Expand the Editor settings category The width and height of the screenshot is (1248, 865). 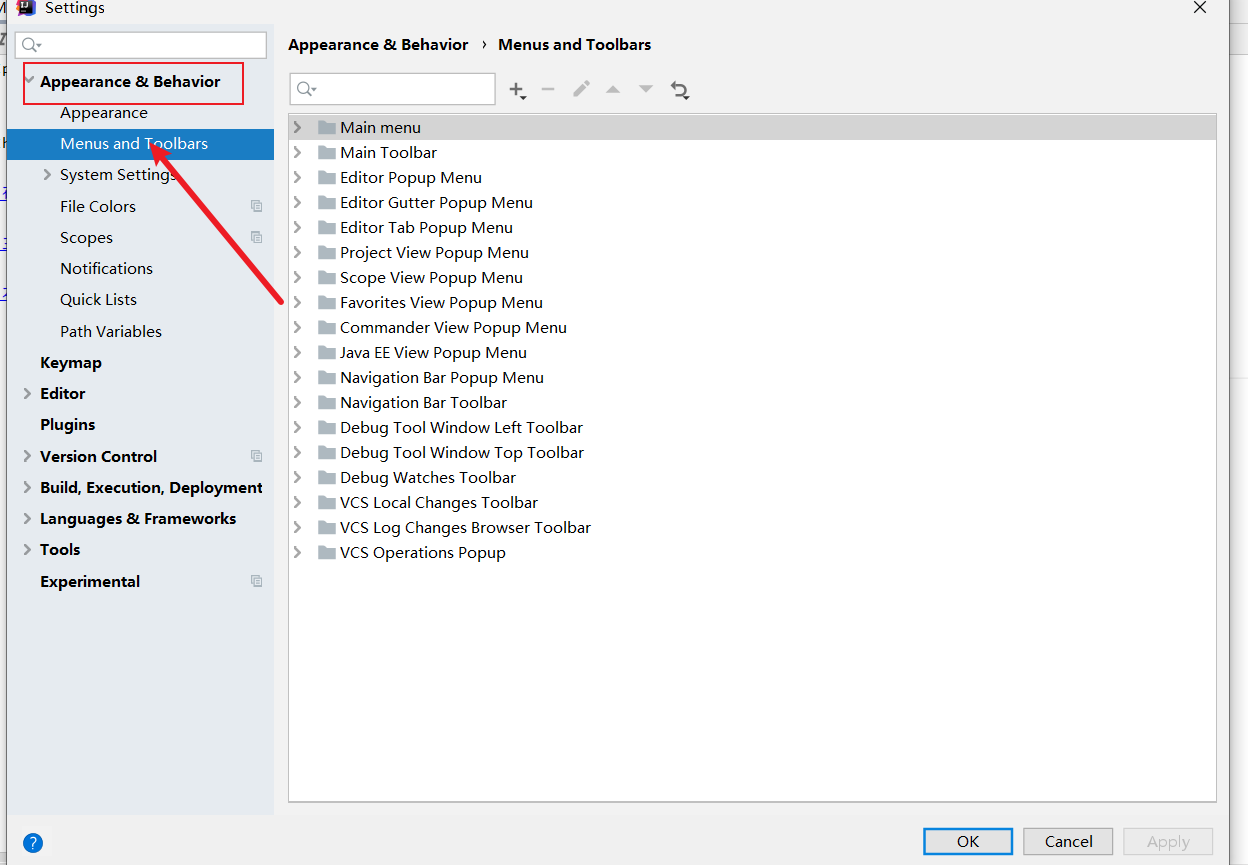point(27,394)
